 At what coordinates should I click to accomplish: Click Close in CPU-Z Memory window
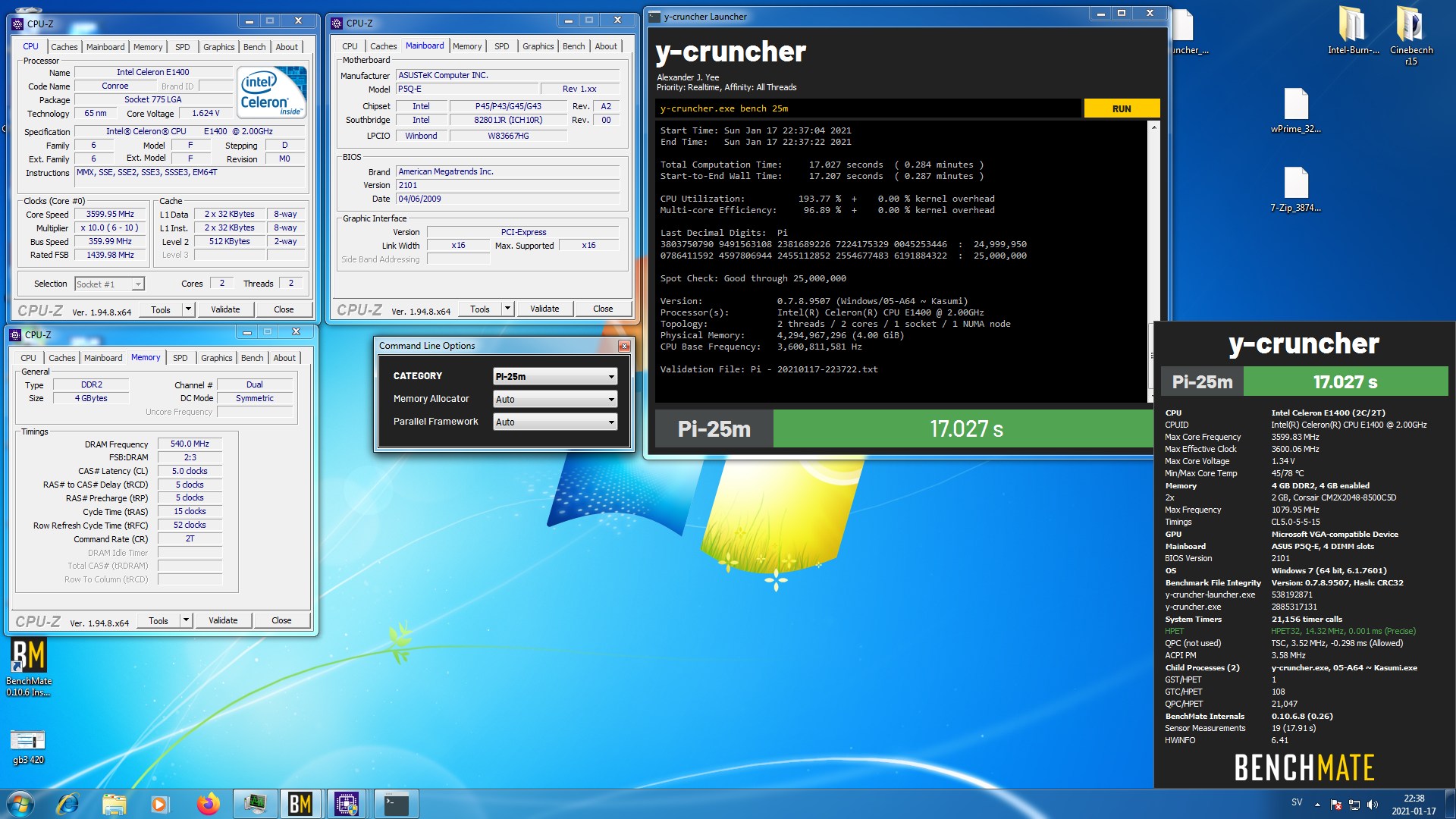click(x=281, y=620)
